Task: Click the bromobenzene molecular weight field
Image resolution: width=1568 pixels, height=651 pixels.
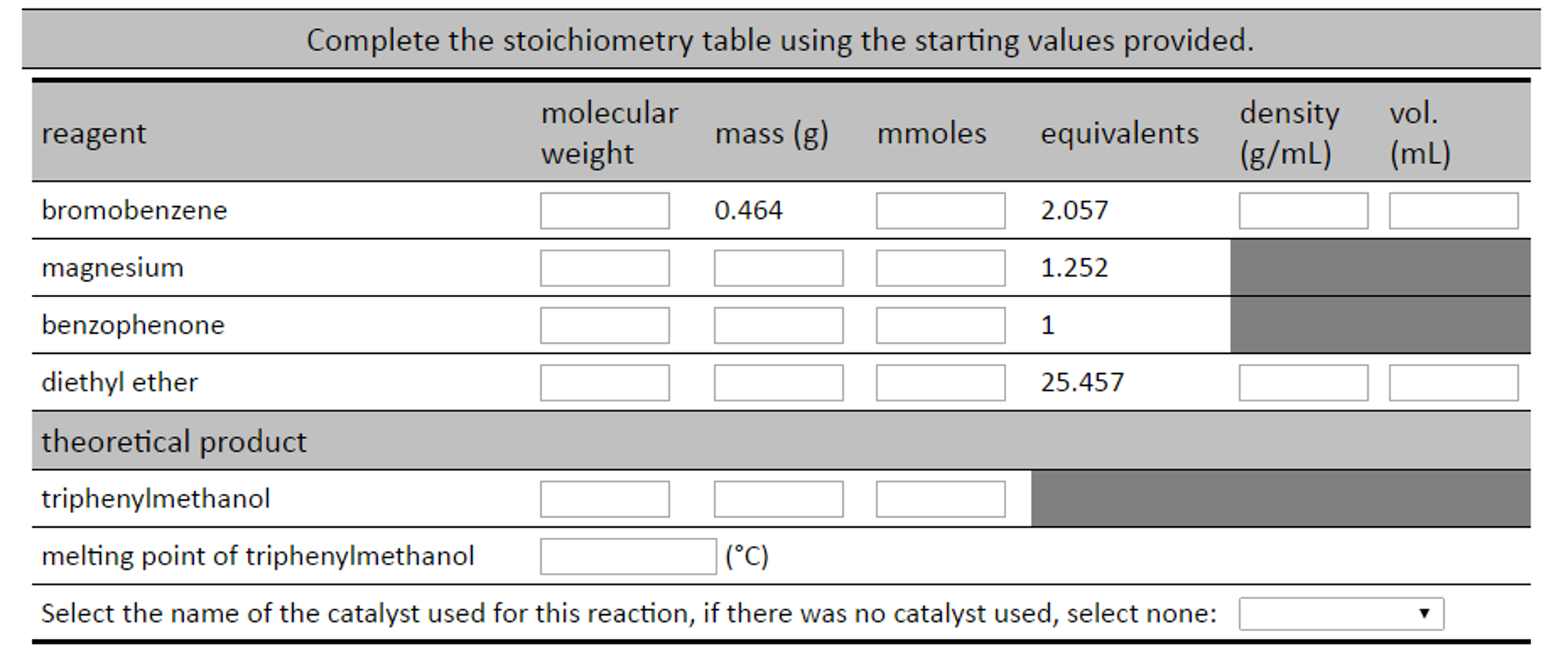Action: tap(605, 210)
